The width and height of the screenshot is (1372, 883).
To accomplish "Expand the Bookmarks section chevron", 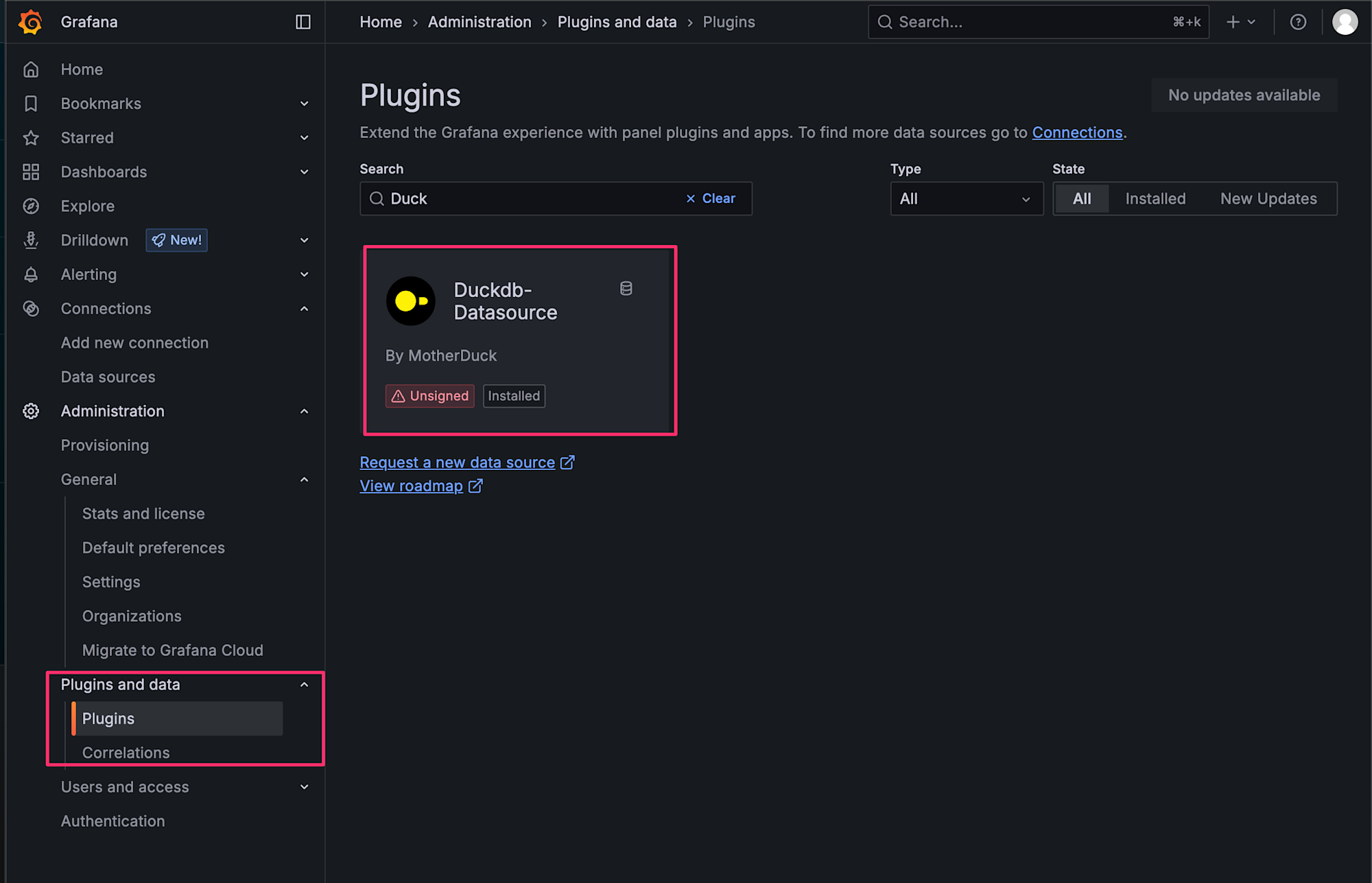I will coord(304,104).
